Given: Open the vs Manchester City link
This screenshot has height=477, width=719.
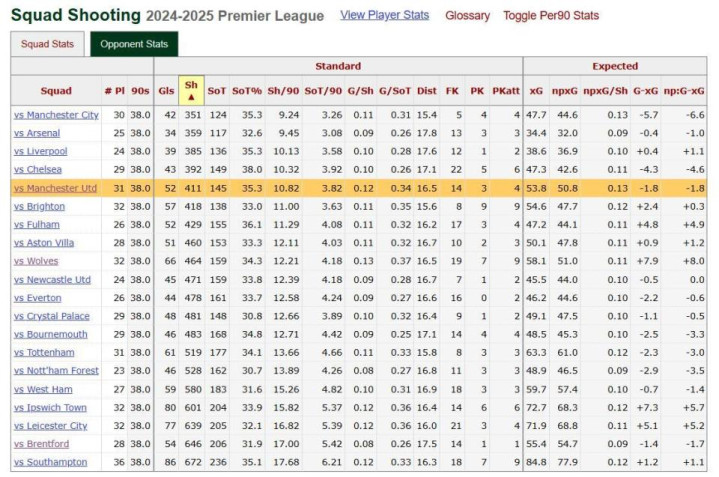Looking at the screenshot, I should tap(56, 115).
